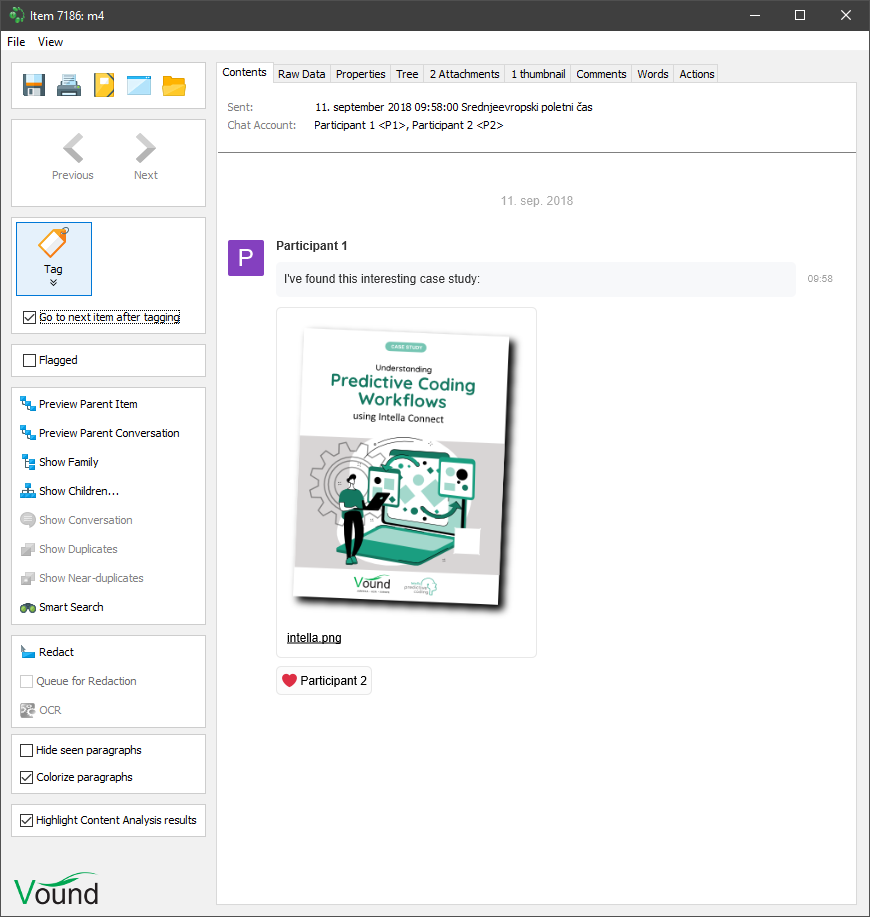Click the yellow notebook icon in toolbar
This screenshot has height=917, width=870.
[104, 85]
